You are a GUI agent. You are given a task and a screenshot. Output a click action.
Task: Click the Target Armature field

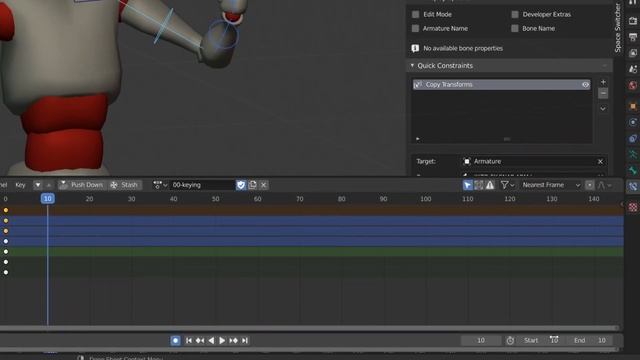(x=534, y=162)
